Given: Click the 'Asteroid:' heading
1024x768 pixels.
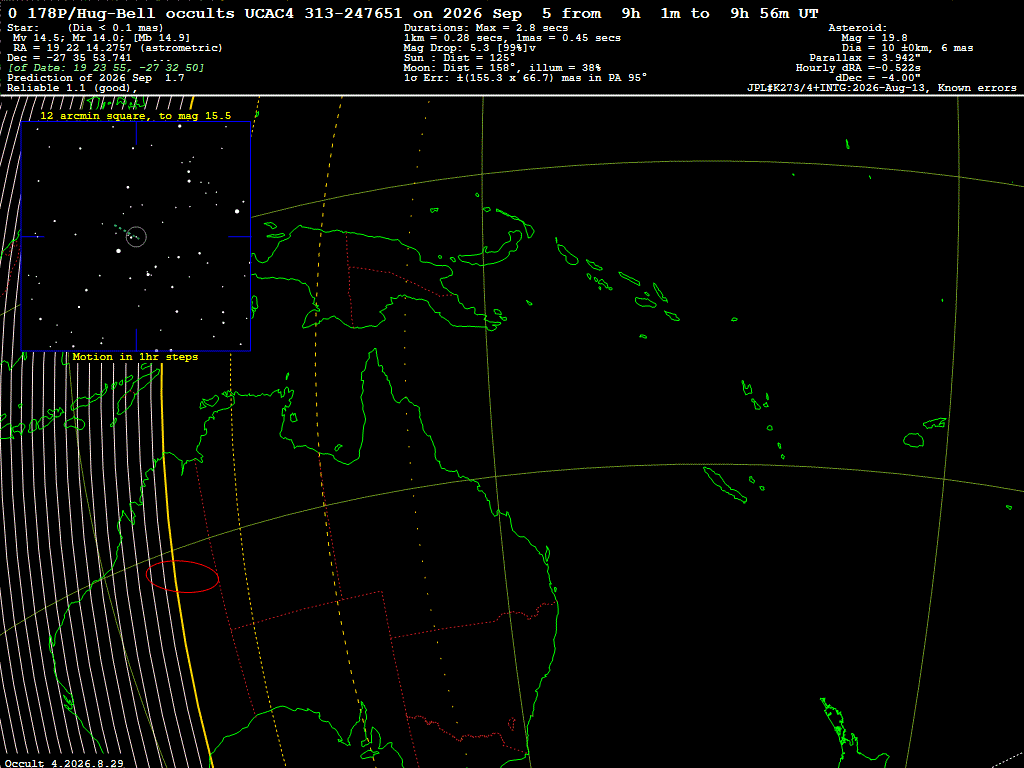Looking at the screenshot, I should click(857, 28).
